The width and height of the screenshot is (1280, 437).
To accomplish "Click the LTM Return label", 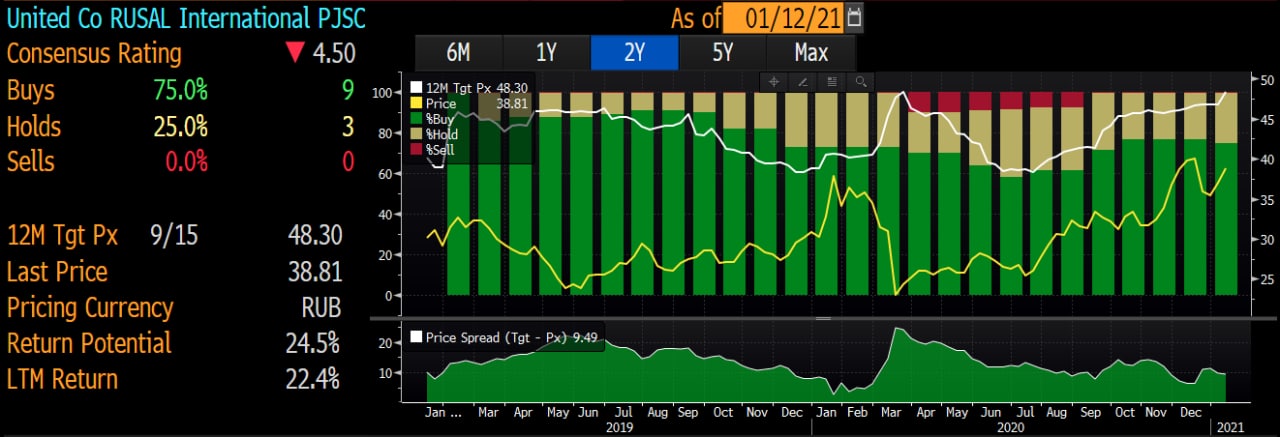I will tap(62, 380).
